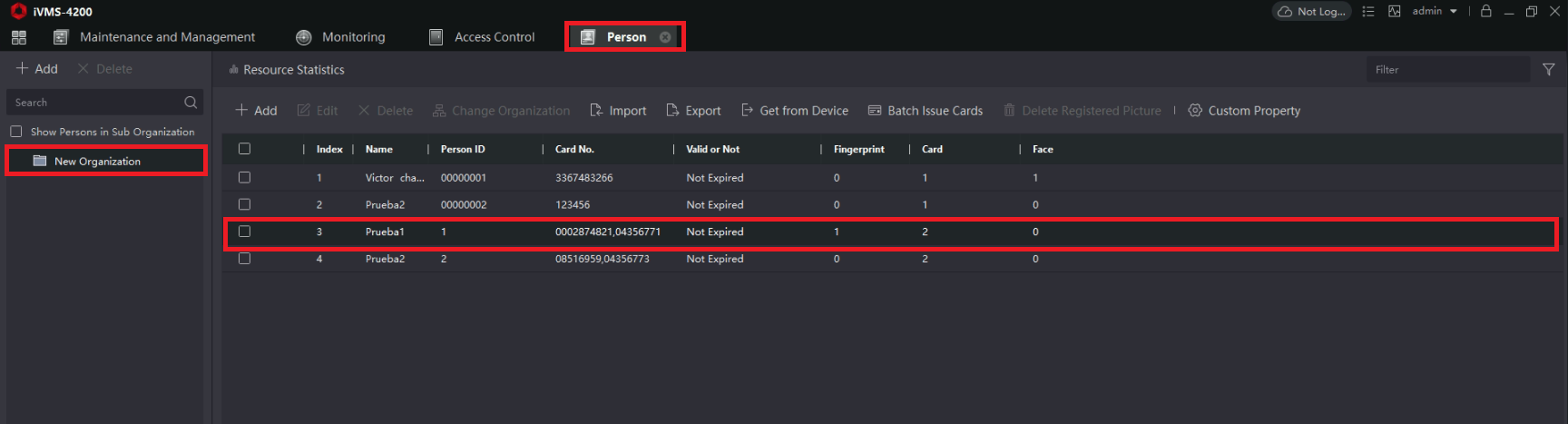The width and height of the screenshot is (1568, 424).
Task: Click the search magnifier icon
Action: pyautogui.click(x=191, y=103)
